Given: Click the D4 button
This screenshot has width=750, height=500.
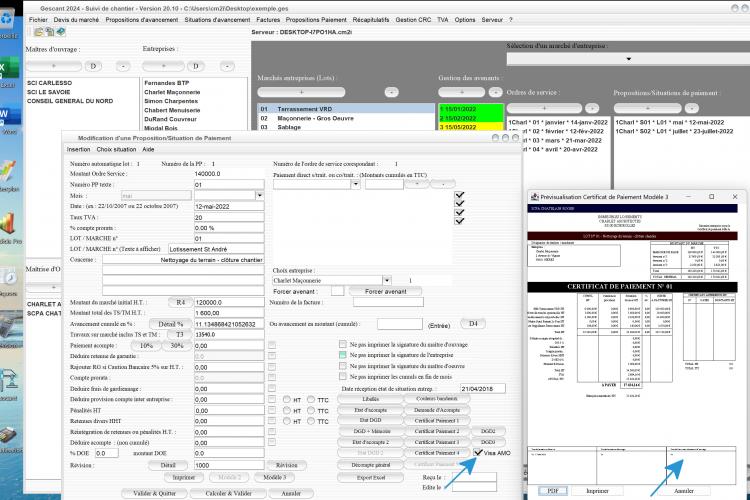Looking at the screenshot, I should 473,323.
